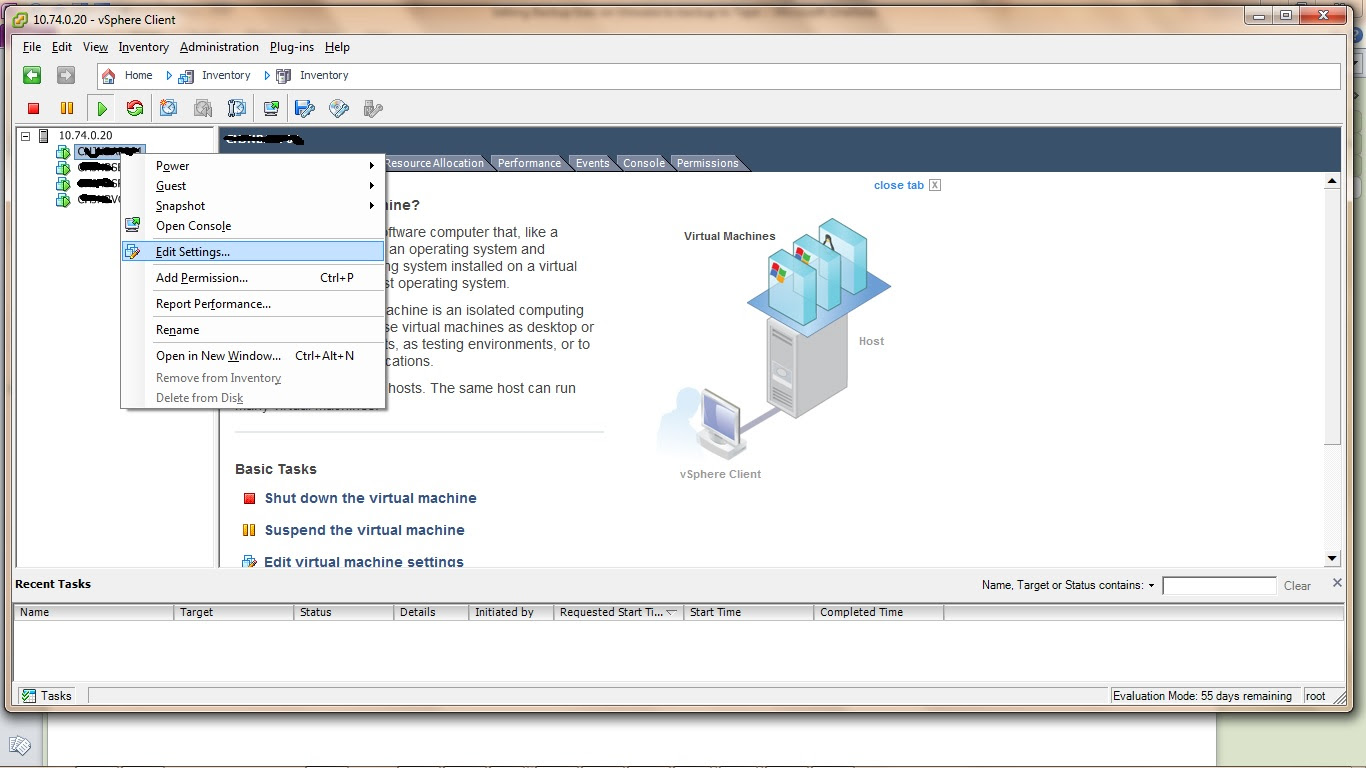Open the Snapshot Manager toolbar icon
1366x768 pixels.
click(x=237, y=108)
